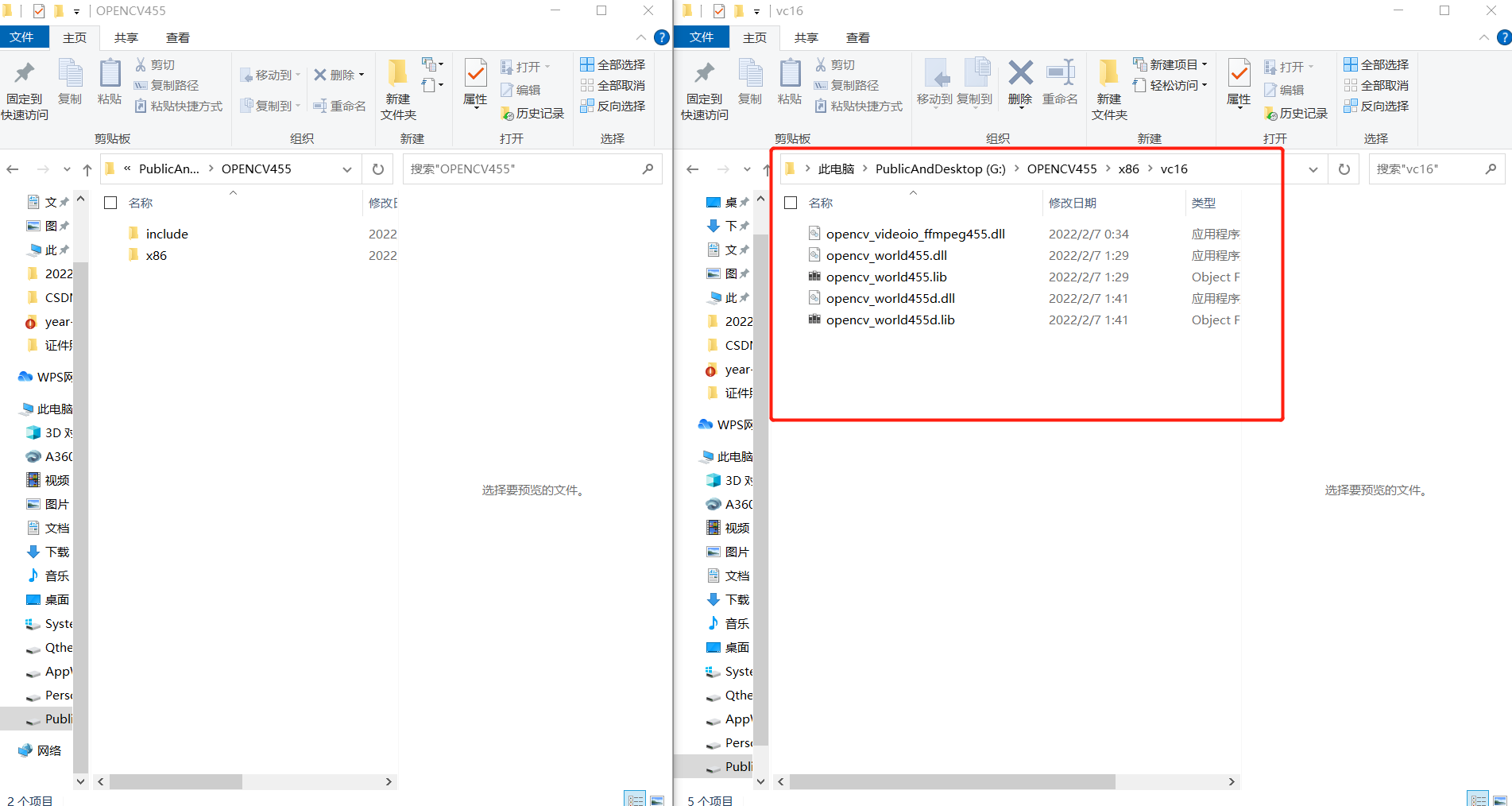1512x806 pixels.
Task: Click 历史记录 in vc16 window ribbon
Action: coord(1295,114)
